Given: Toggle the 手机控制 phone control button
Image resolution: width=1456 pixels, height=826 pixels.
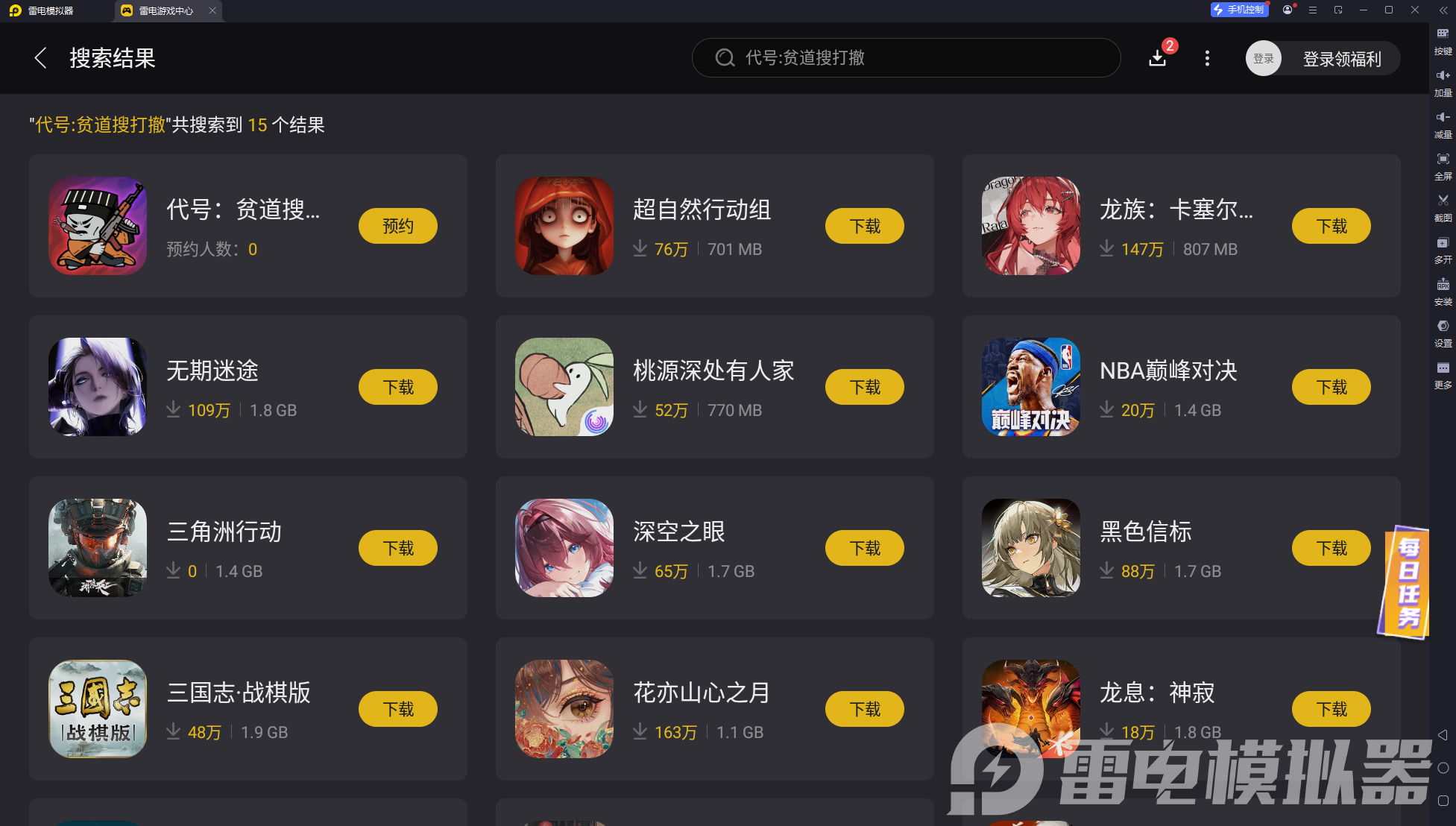Looking at the screenshot, I should [1238, 10].
